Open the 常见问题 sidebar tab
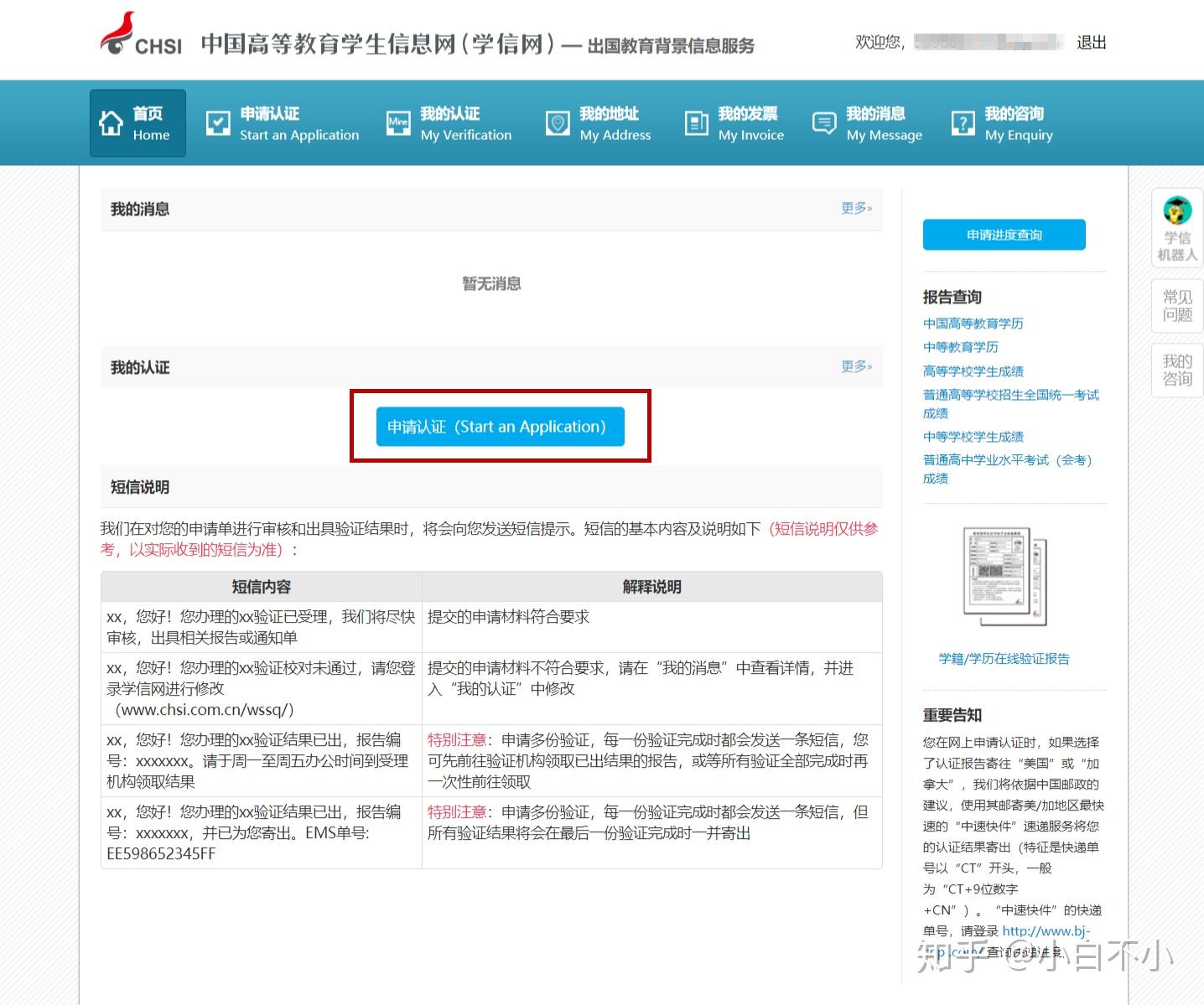1204x1005 pixels. pyautogui.click(x=1176, y=306)
